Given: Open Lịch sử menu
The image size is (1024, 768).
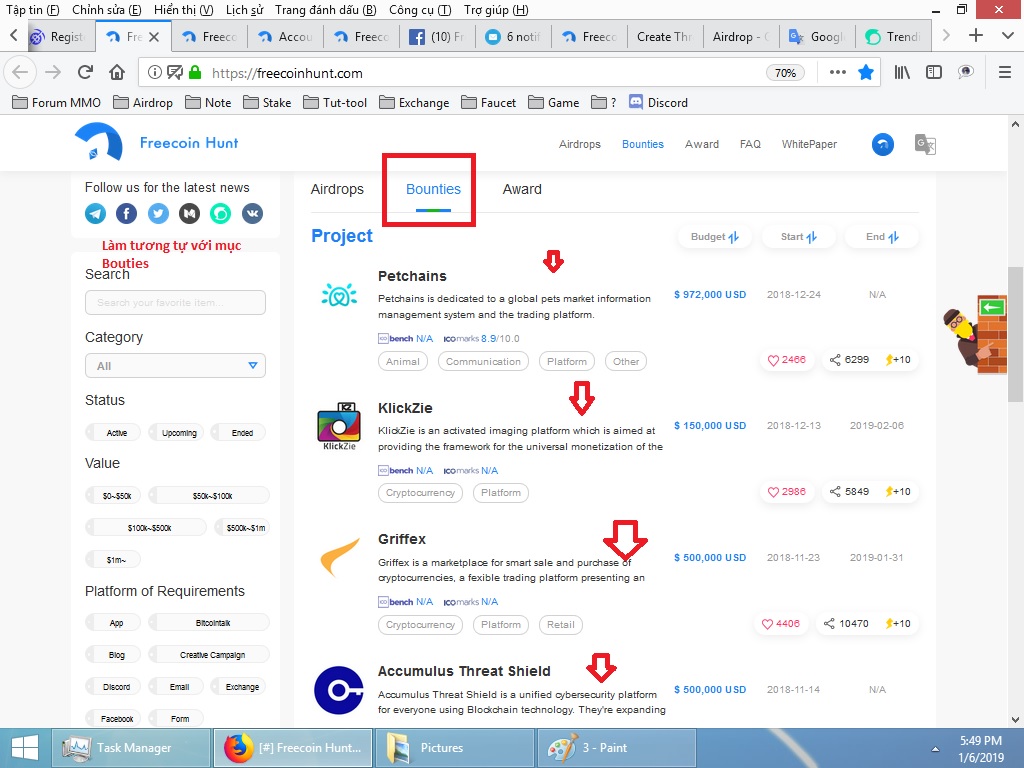Looking at the screenshot, I should [244, 10].
